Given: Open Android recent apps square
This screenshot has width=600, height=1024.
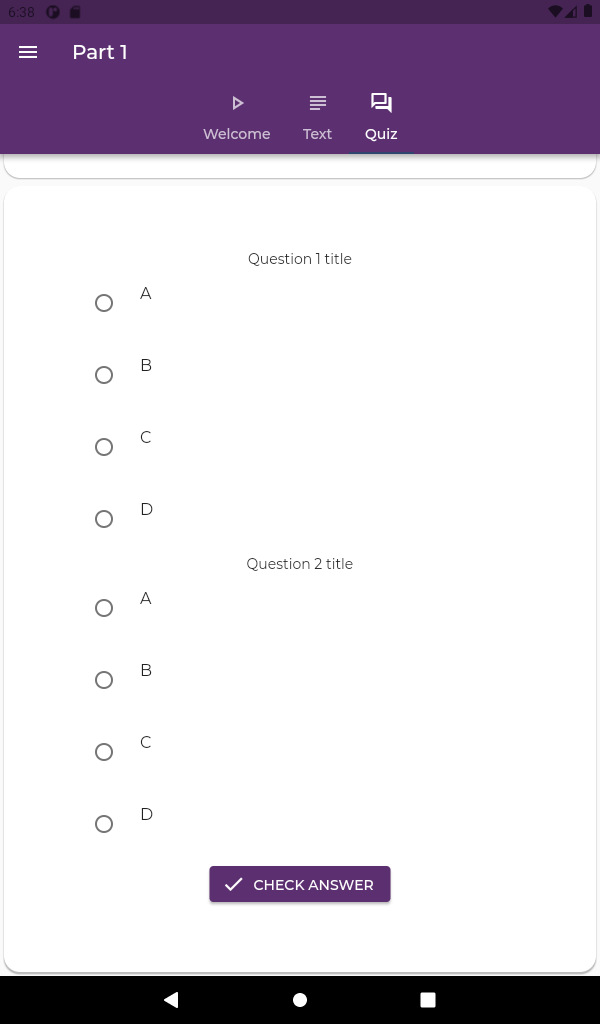Looking at the screenshot, I should (428, 999).
